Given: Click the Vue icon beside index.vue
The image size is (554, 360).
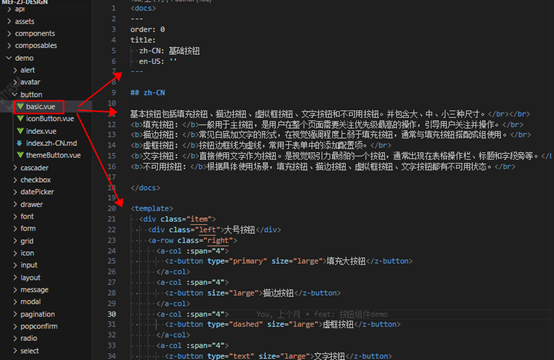Looking at the screenshot, I should [x=20, y=131].
